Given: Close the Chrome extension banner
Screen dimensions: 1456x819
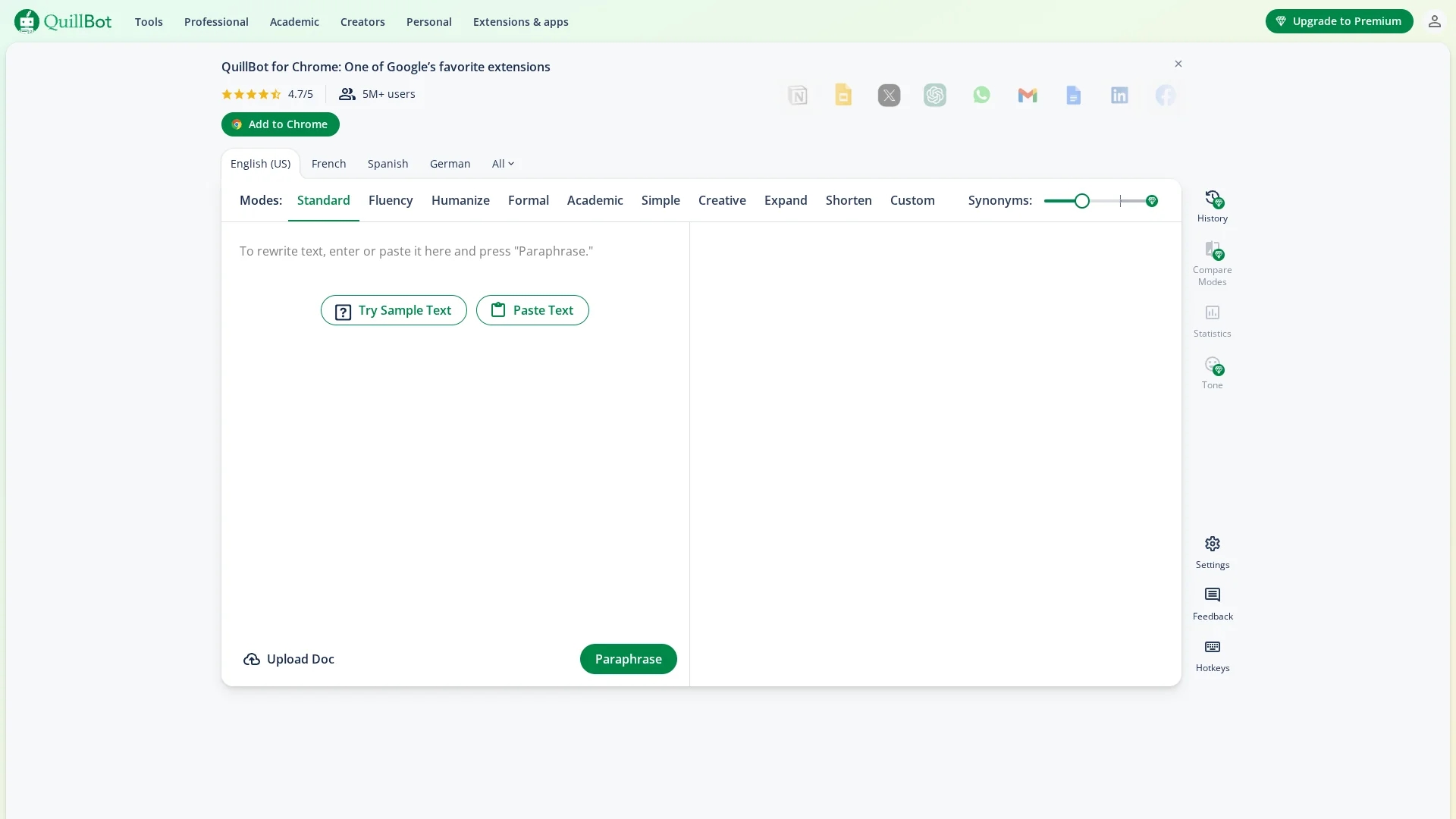Looking at the screenshot, I should (x=1178, y=64).
